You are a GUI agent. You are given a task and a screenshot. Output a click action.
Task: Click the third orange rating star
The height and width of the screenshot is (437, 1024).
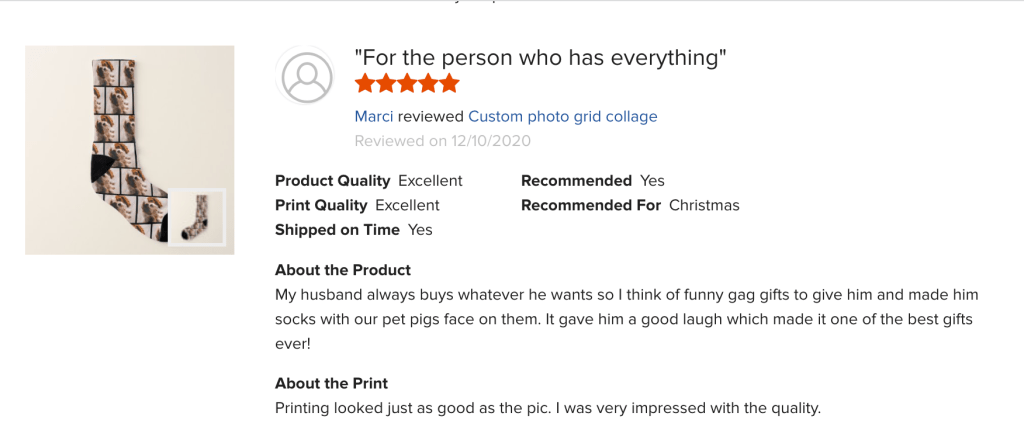pyautogui.click(x=407, y=84)
